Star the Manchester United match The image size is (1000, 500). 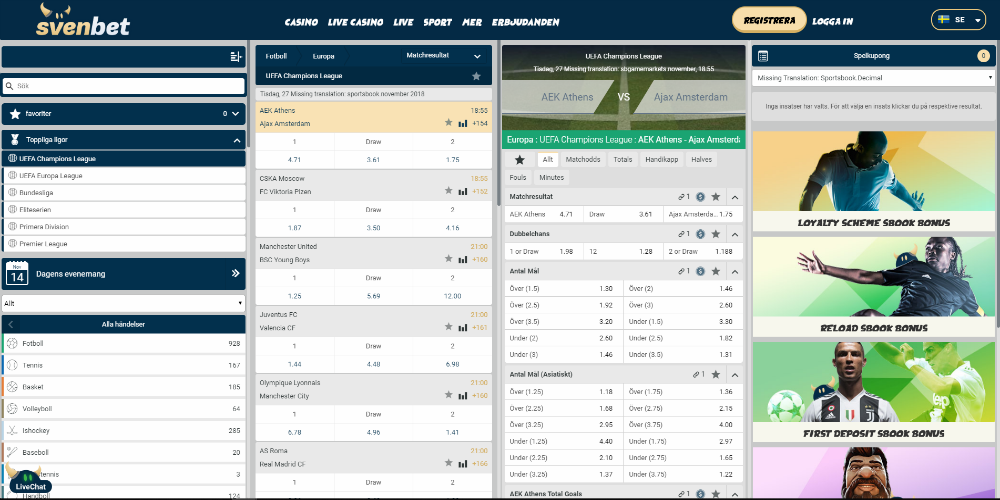click(x=448, y=259)
